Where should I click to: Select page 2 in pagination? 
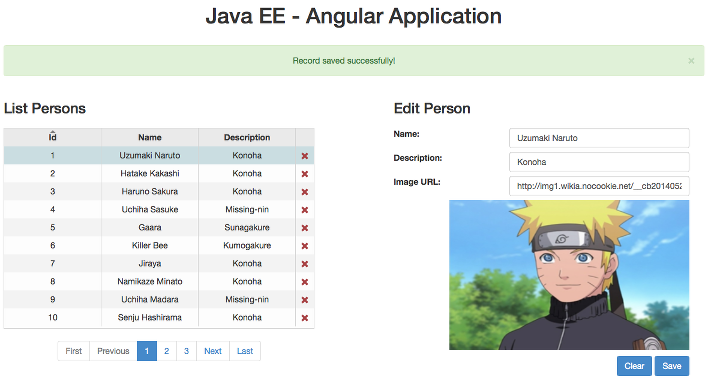point(167,351)
